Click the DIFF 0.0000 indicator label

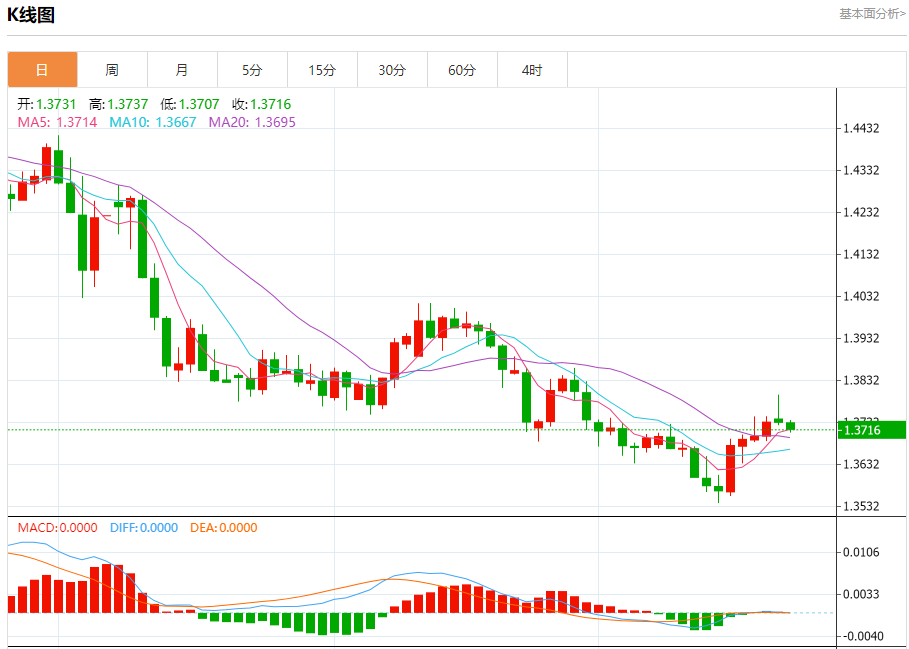coord(144,528)
